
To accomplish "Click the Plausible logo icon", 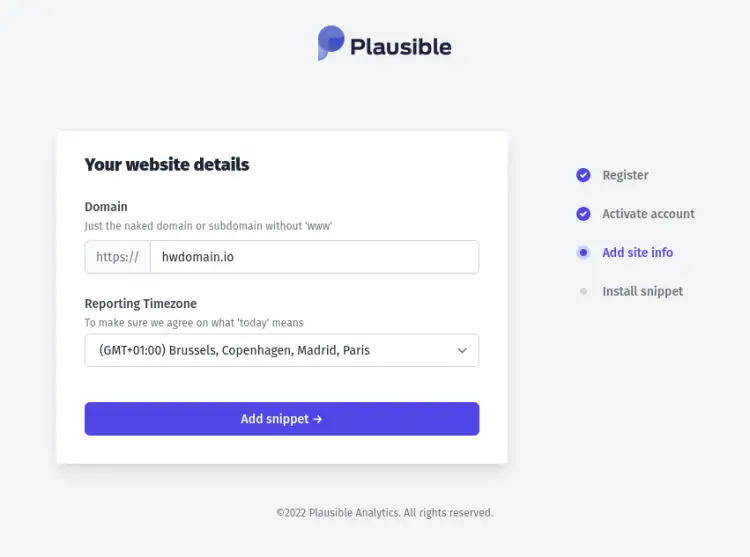I will coord(331,44).
